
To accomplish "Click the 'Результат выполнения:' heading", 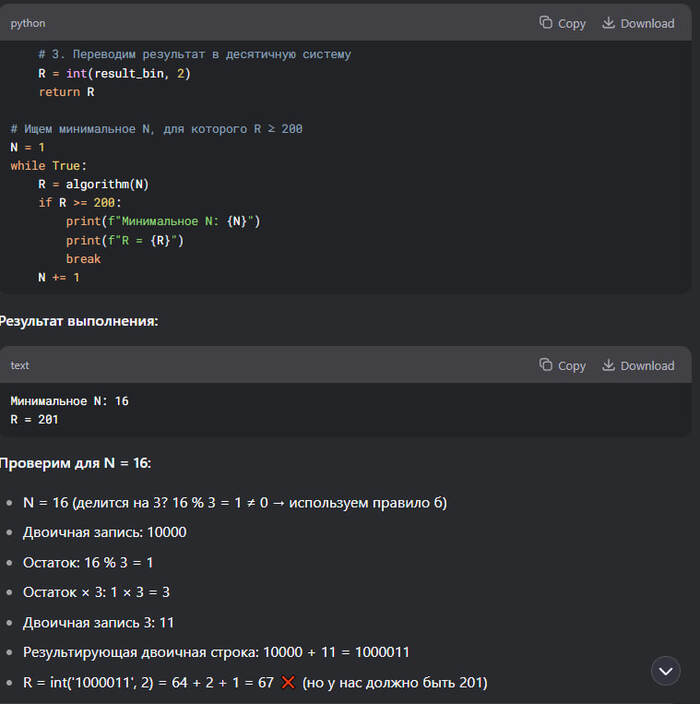I will pos(78,321).
